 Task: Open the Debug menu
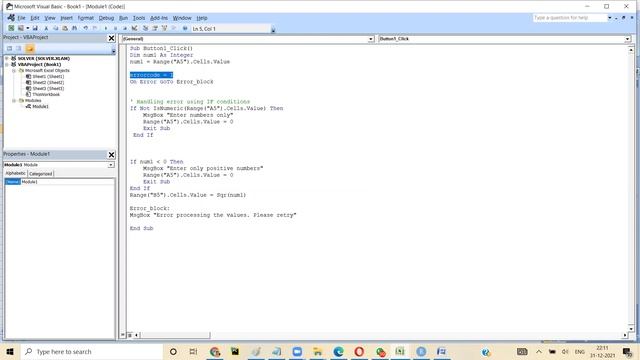tap(106, 18)
